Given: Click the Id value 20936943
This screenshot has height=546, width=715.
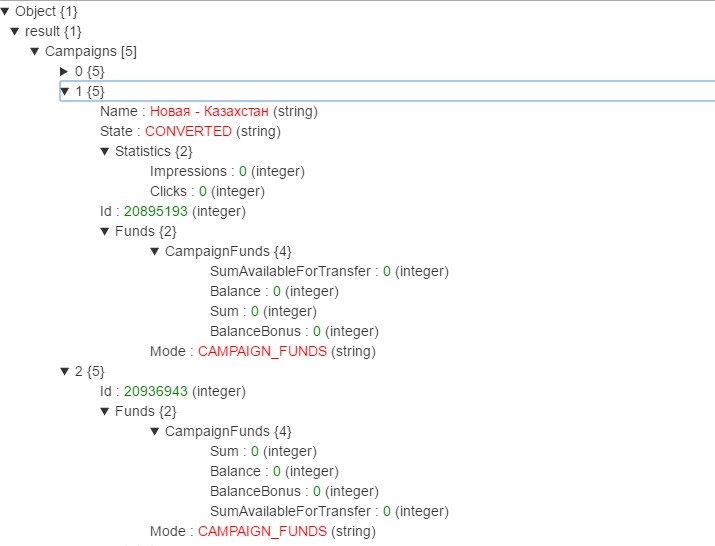Looking at the screenshot, I should coord(156,391).
